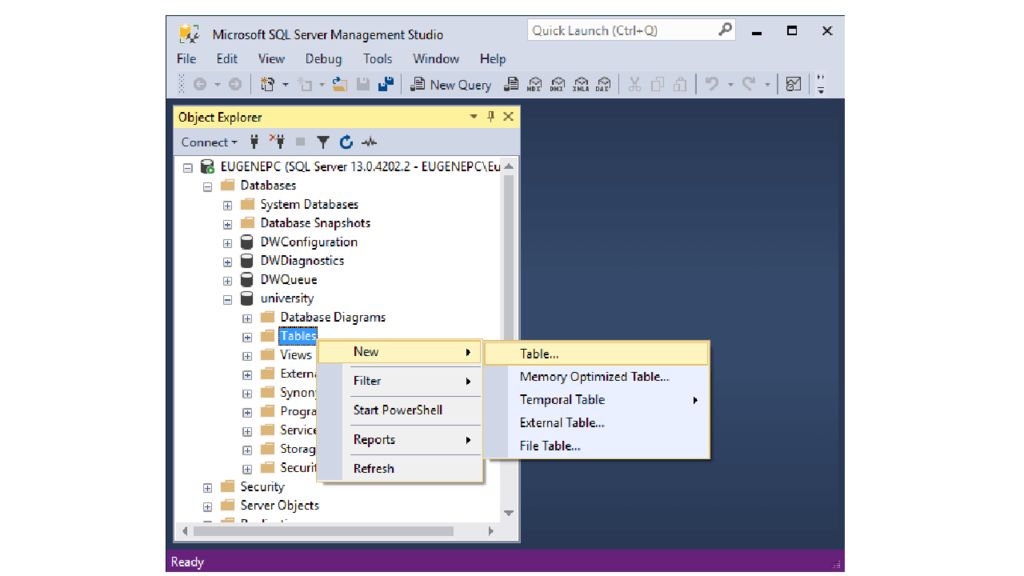Click the Open File folder icon

340,84
